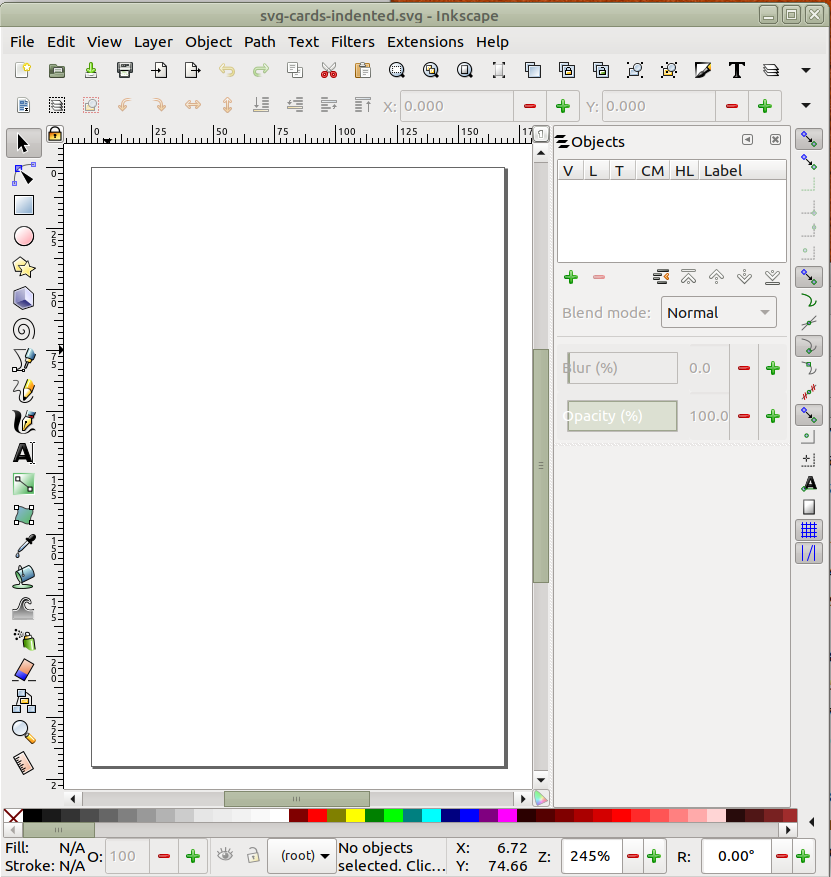Click the Open file folder icon
The image size is (831, 877).
coord(56,70)
